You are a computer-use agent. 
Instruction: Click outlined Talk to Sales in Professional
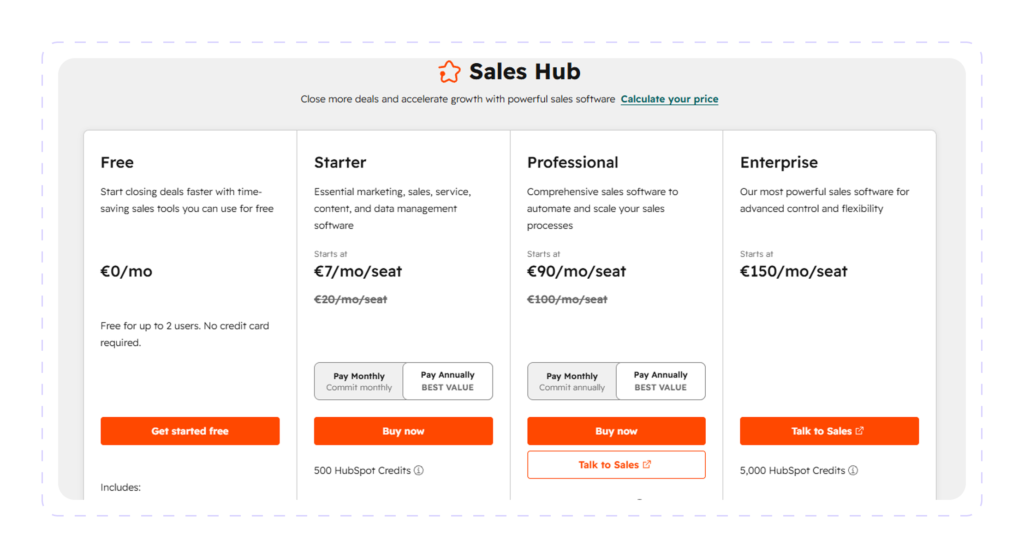616,465
